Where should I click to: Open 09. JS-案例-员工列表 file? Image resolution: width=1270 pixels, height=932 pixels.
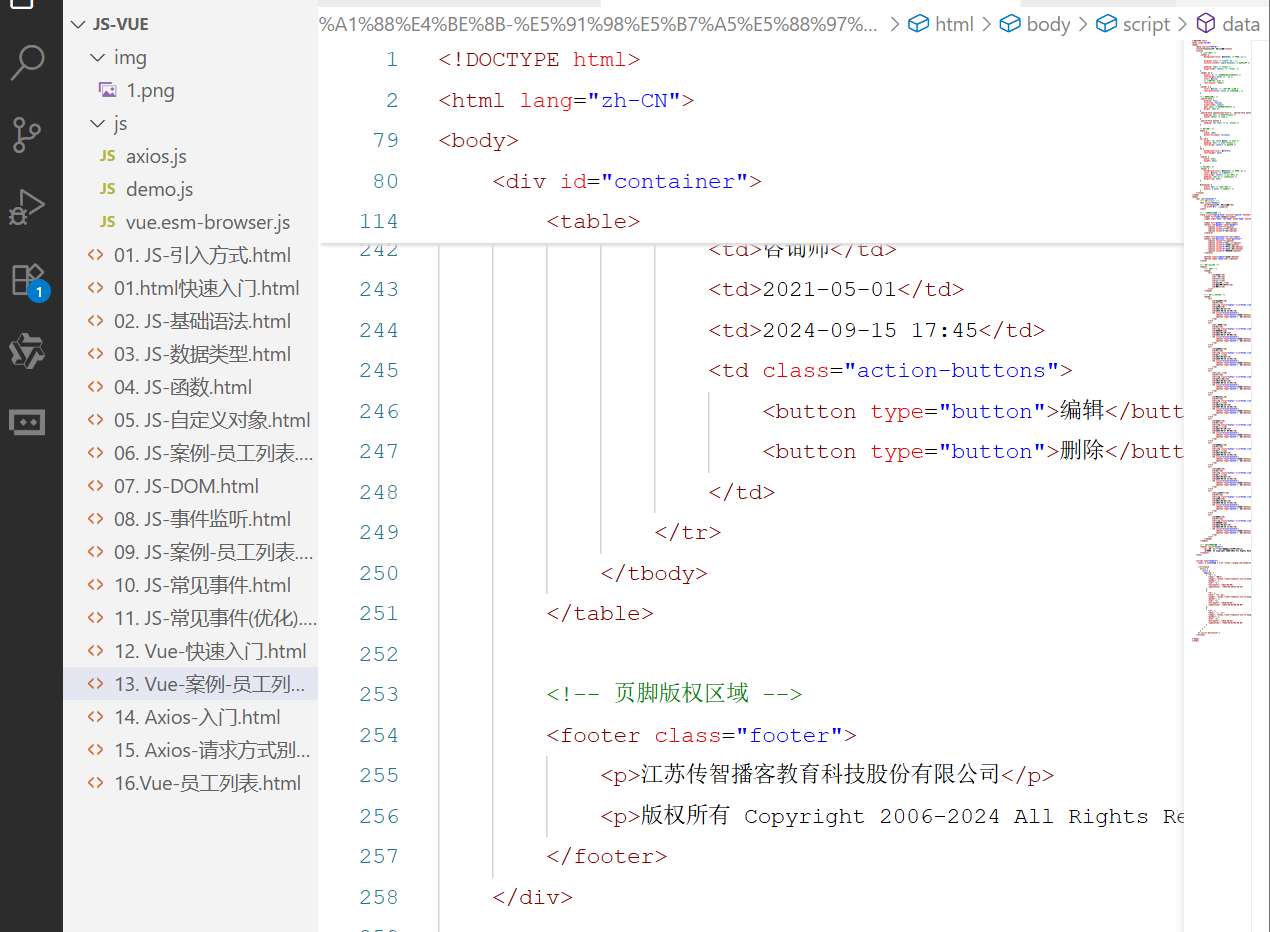(190, 552)
